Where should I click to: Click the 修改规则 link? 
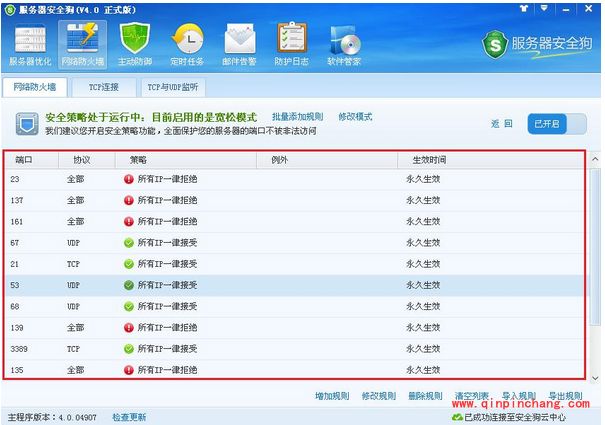tap(379, 396)
